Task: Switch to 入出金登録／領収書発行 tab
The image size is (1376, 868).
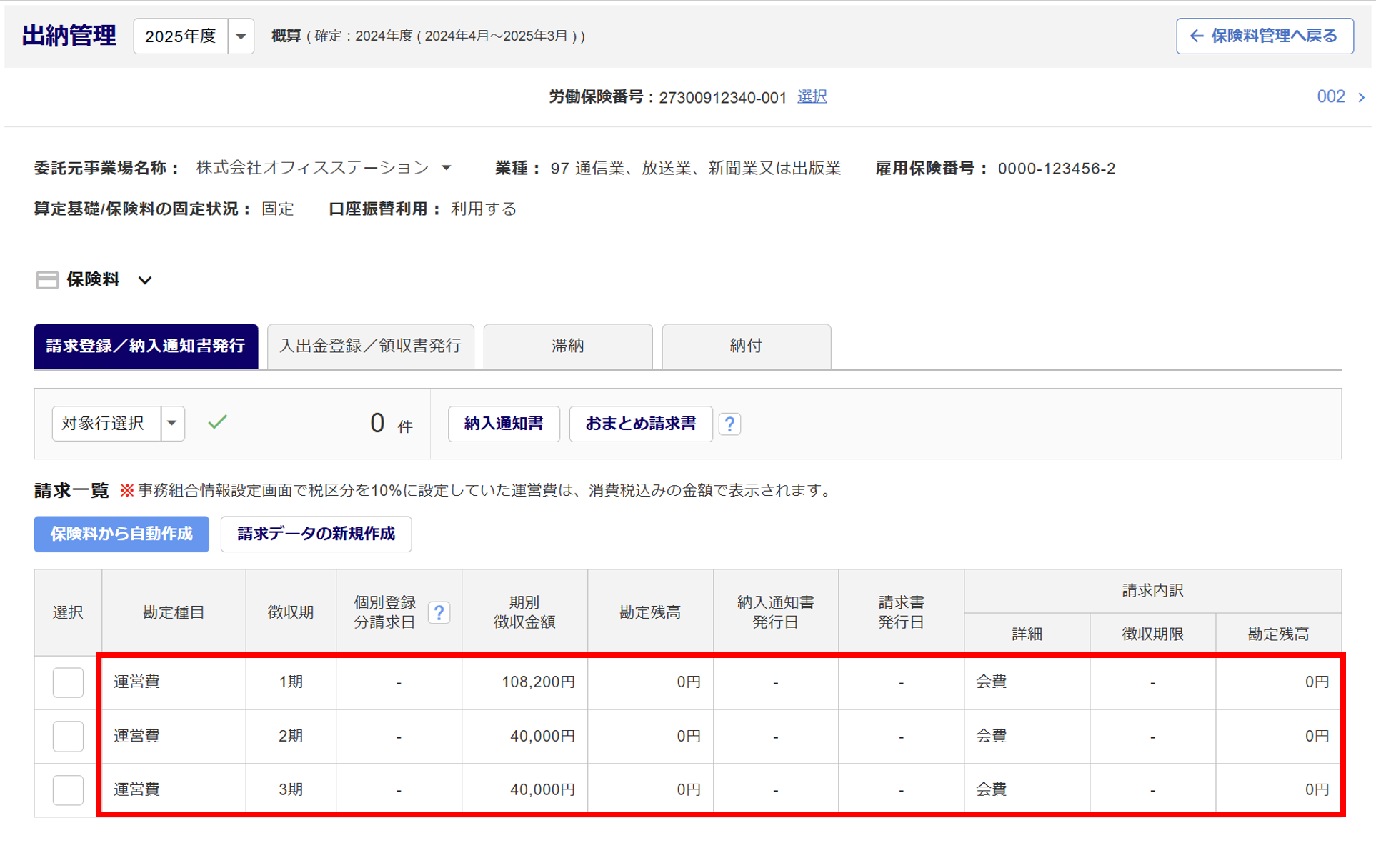Action: pyautogui.click(x=370, y=346)
